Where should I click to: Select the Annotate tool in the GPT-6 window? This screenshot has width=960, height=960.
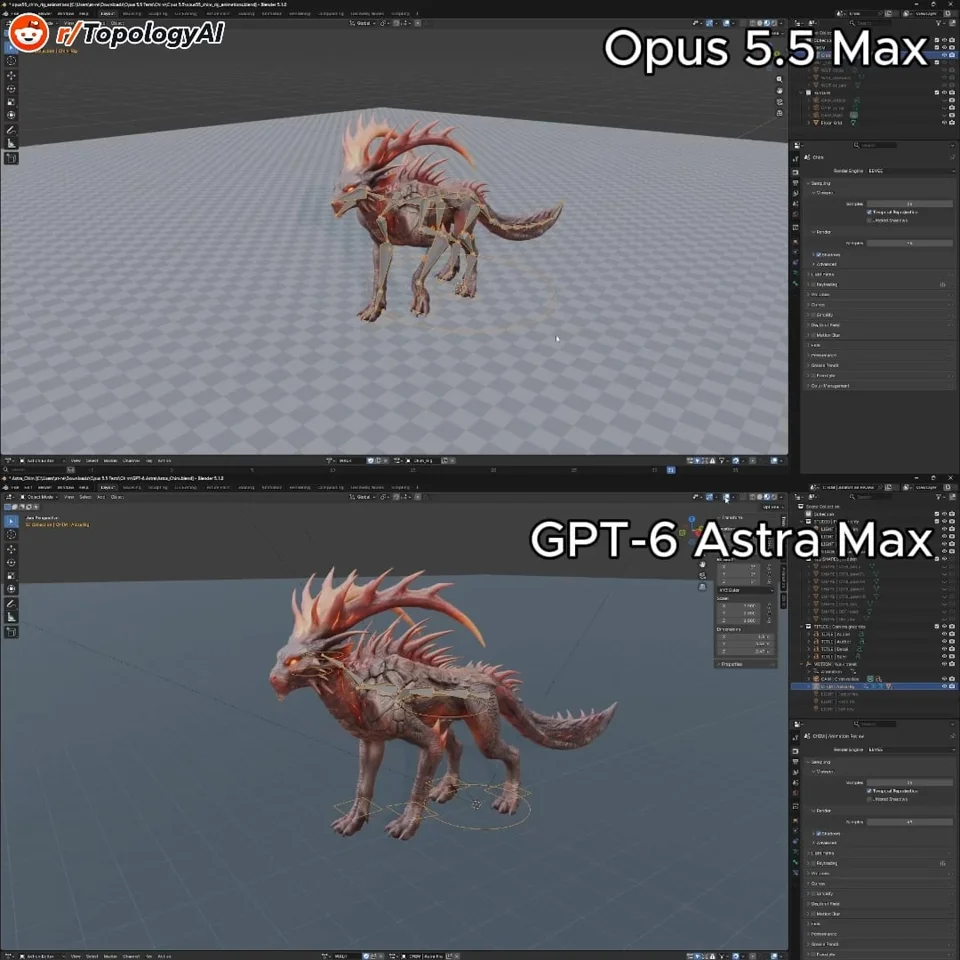click(11, 604)
